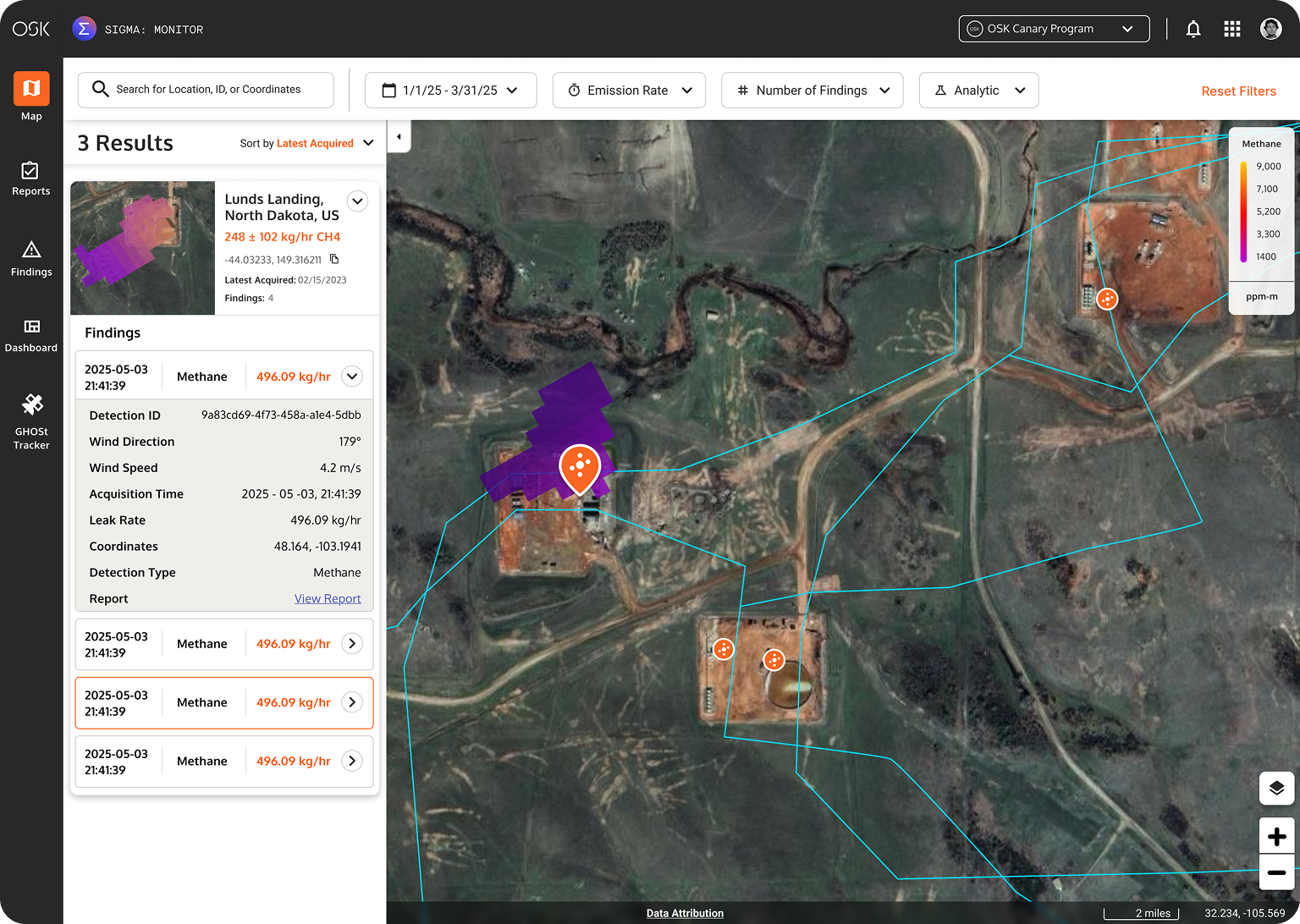Click the left marker at the bottom well pad
Viewport: 1300px width, 924px height.
pyautogui.click(x=723, y=649)
